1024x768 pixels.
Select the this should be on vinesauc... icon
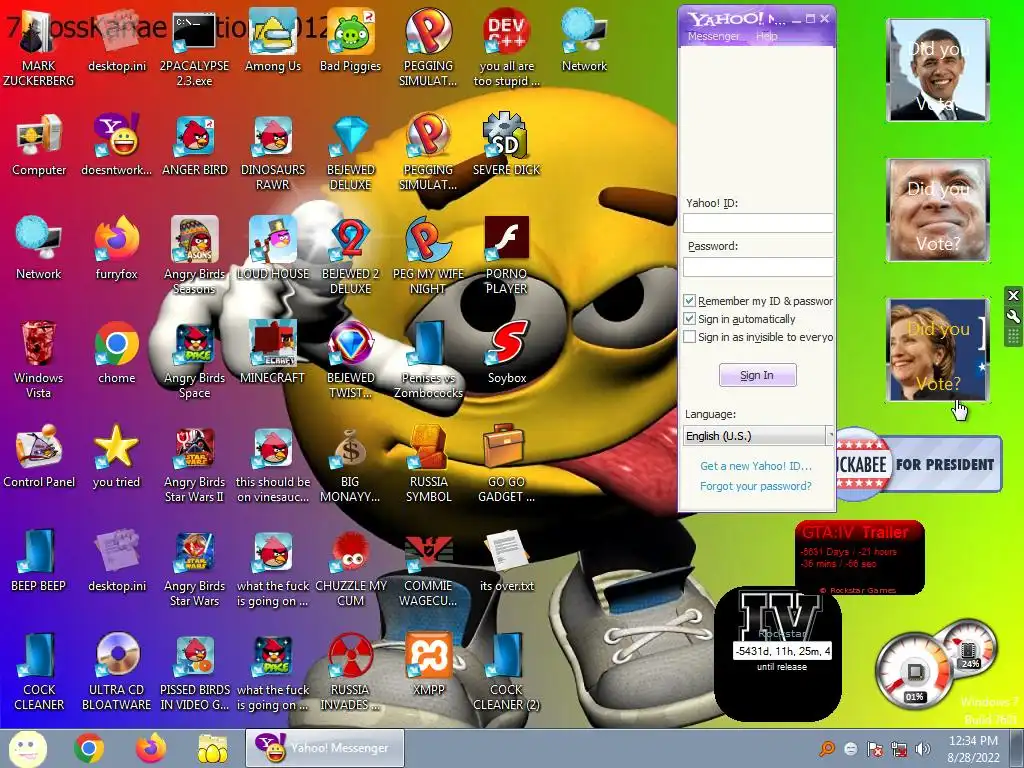tap(272, 464)
